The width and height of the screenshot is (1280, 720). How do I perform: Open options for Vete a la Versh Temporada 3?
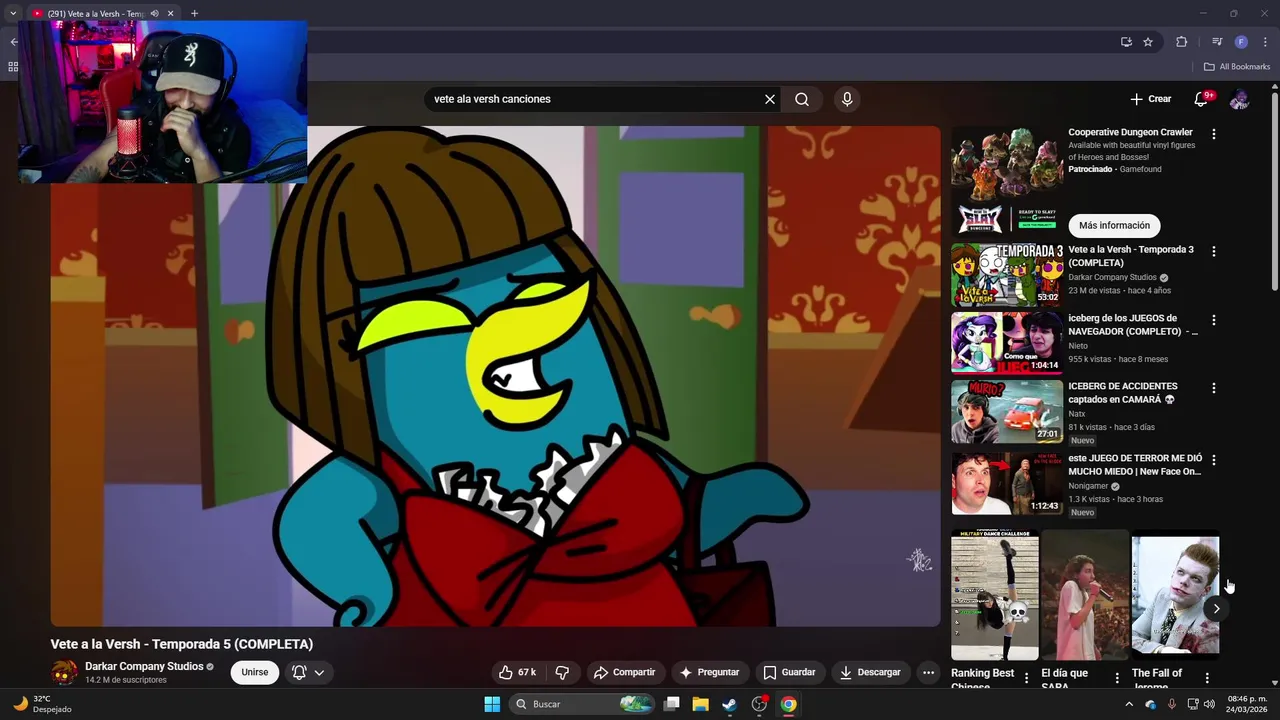1214,251
